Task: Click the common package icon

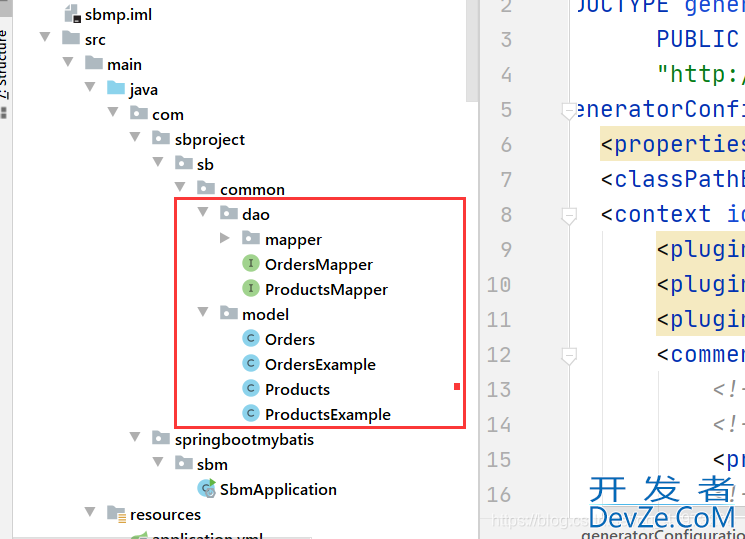Action: [206, 188]
